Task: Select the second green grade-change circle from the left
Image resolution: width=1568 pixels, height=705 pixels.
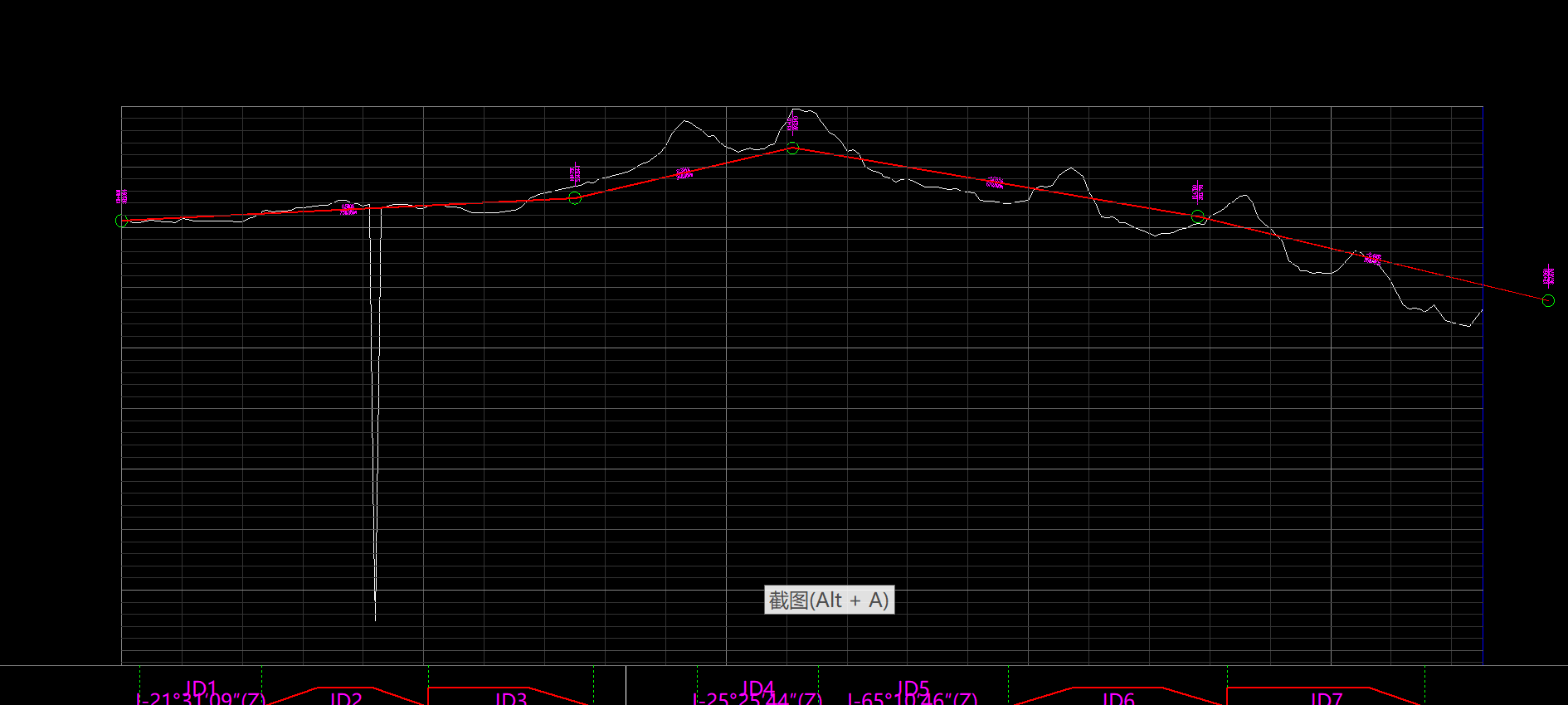Action: coord(575,198)
